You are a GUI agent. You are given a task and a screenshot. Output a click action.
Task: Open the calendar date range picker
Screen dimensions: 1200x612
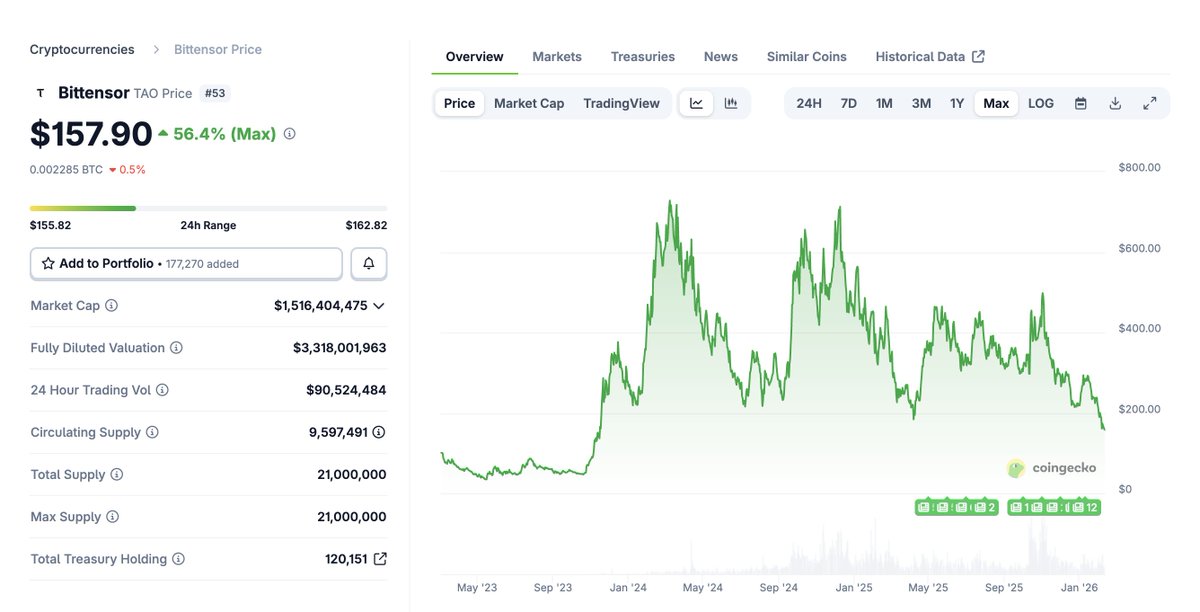click(x=1081, y=103)
